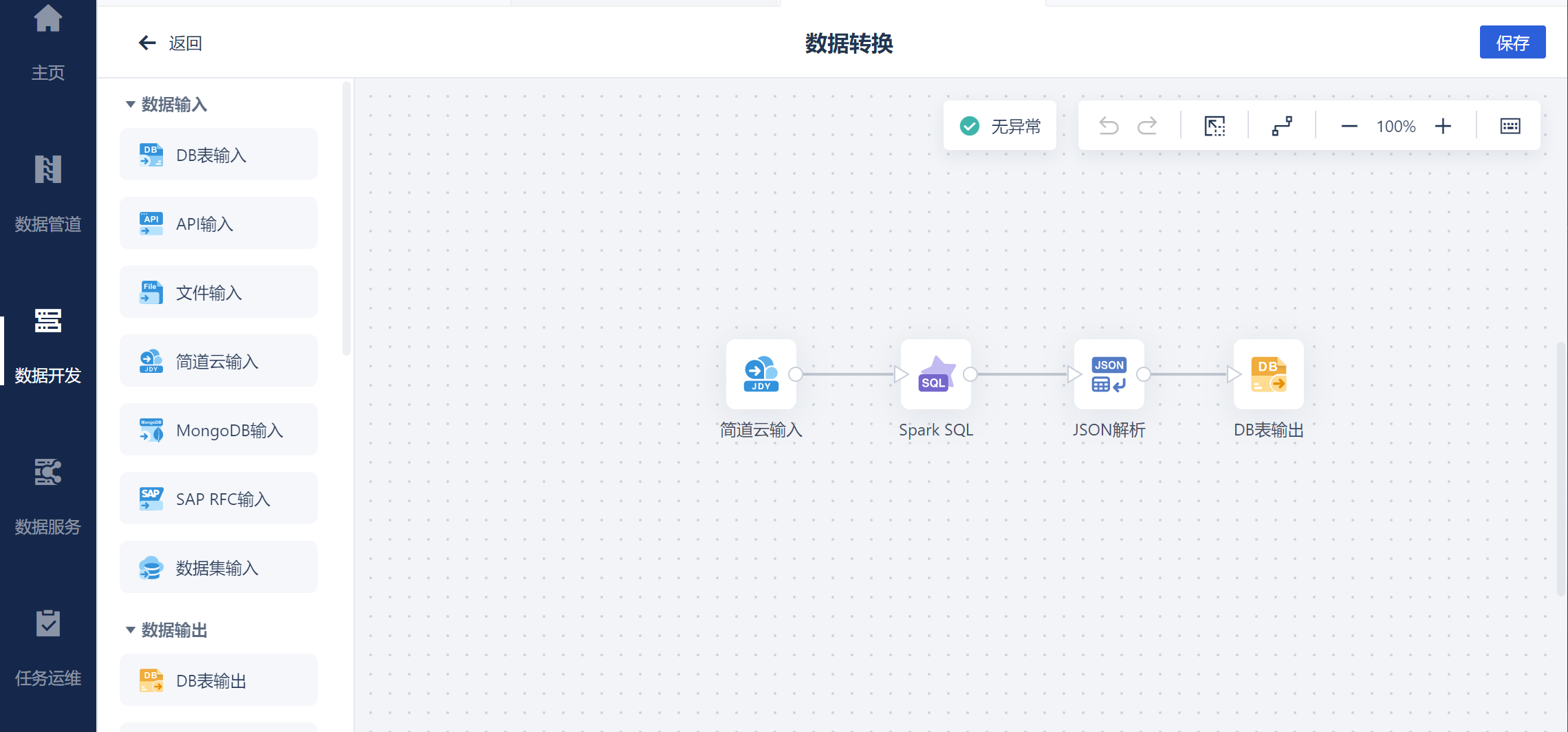This screenshot has width=1568, height=732.
Task: Click the 无异常 status label
Action: click(1016, 127)
